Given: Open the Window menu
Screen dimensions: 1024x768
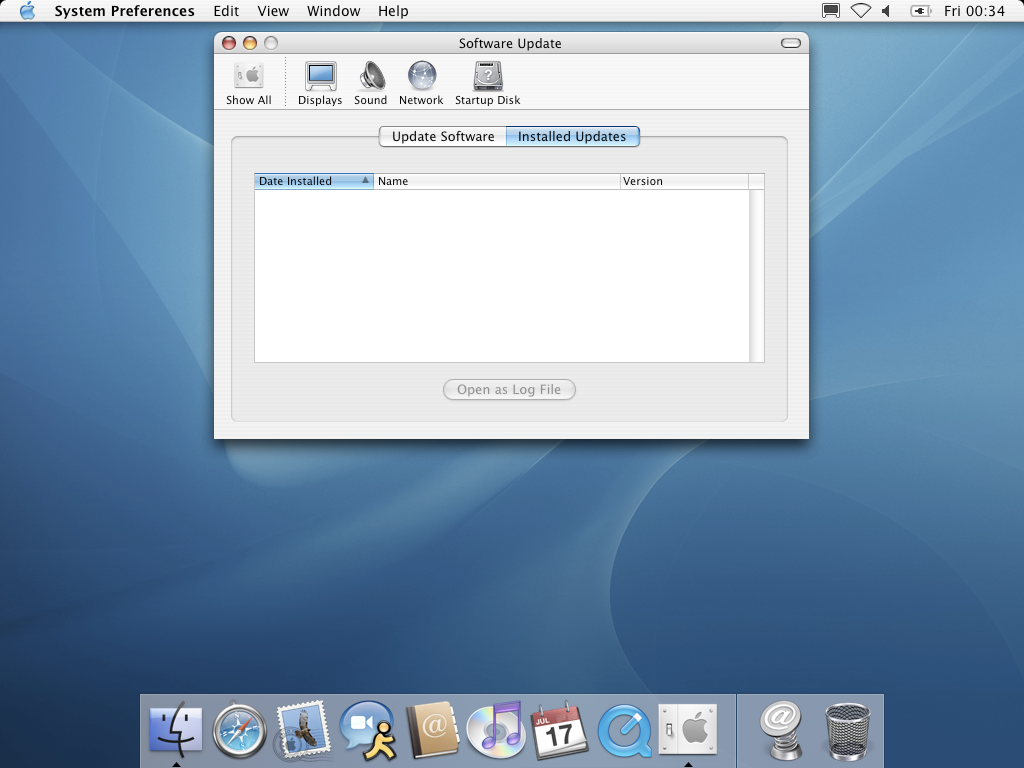Looking at the screenshot, I should 334,11.
